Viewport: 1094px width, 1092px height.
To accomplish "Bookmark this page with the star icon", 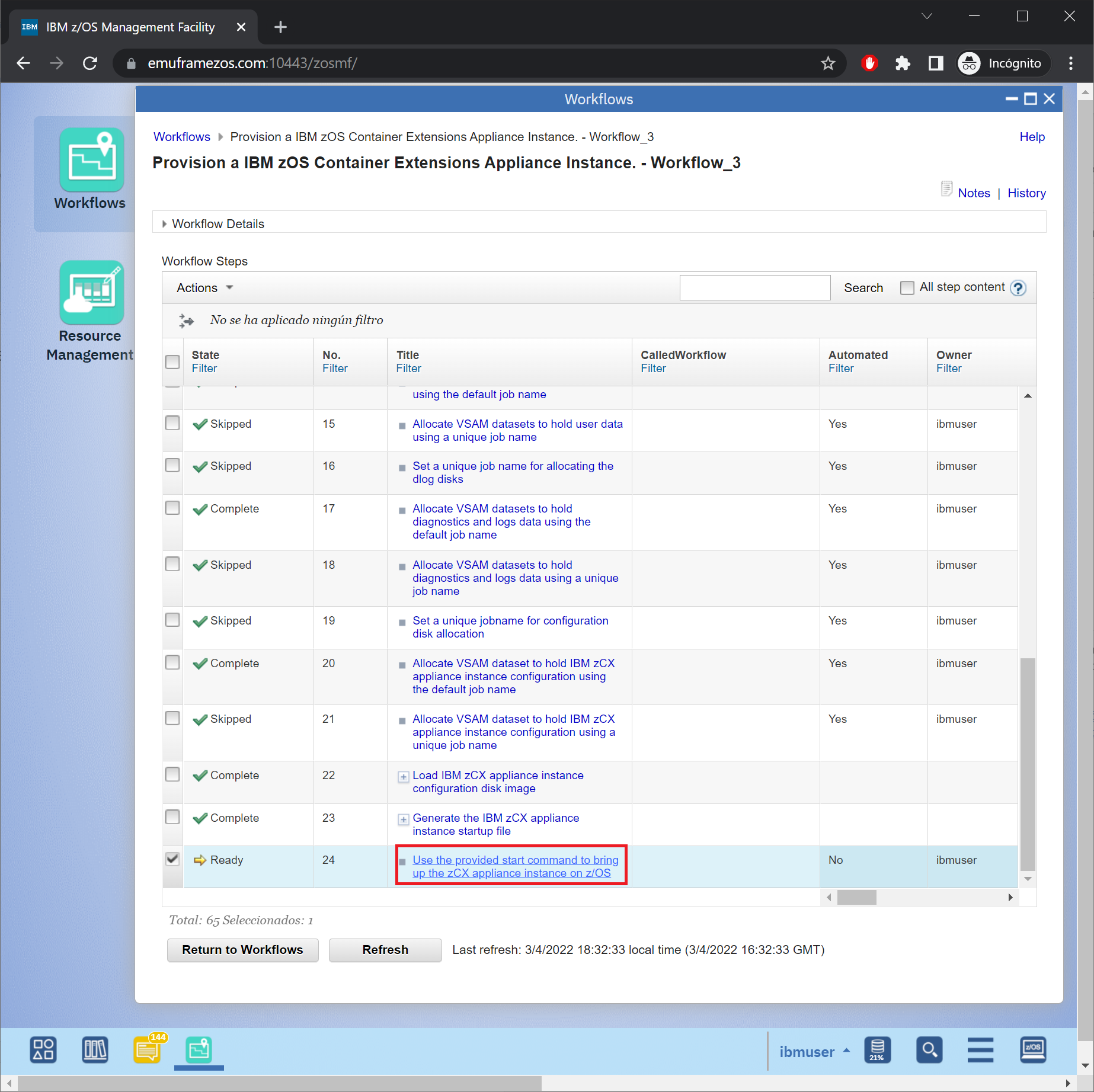I will (x=828, y=63).
